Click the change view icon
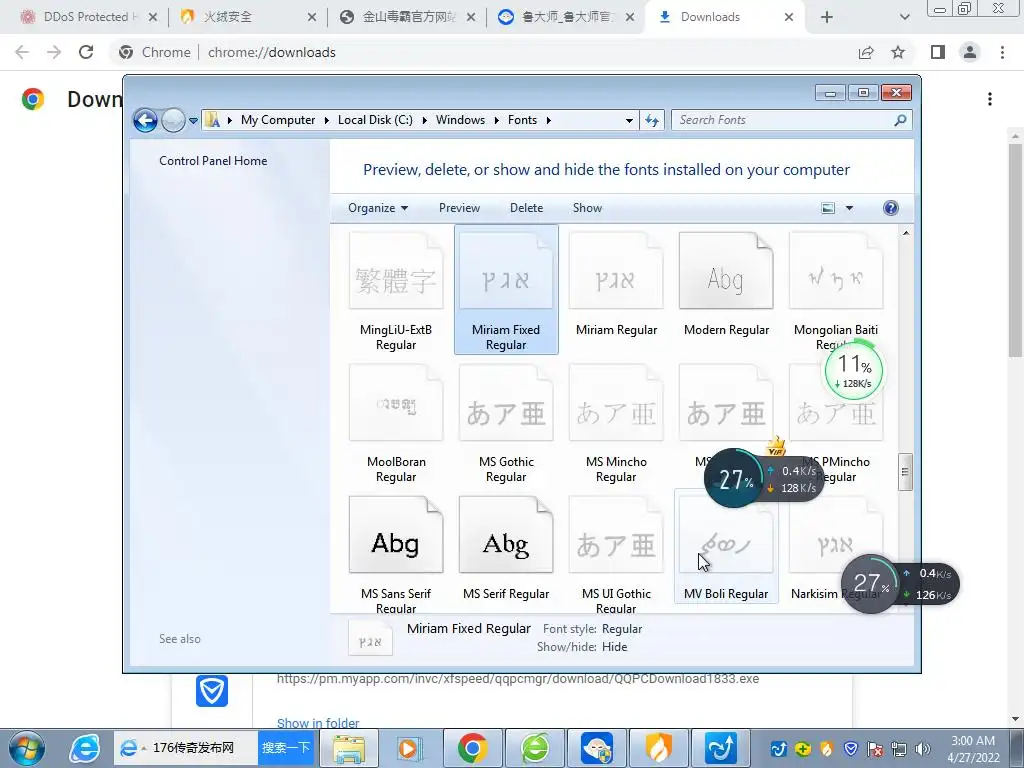The width and height of the screenshot is (1024, 768). [x=828, y=208]
